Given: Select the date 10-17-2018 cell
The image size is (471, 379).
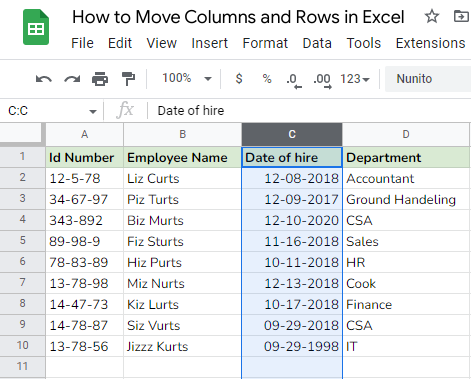Looking at the screenshot, I should (x=292, y=304).
